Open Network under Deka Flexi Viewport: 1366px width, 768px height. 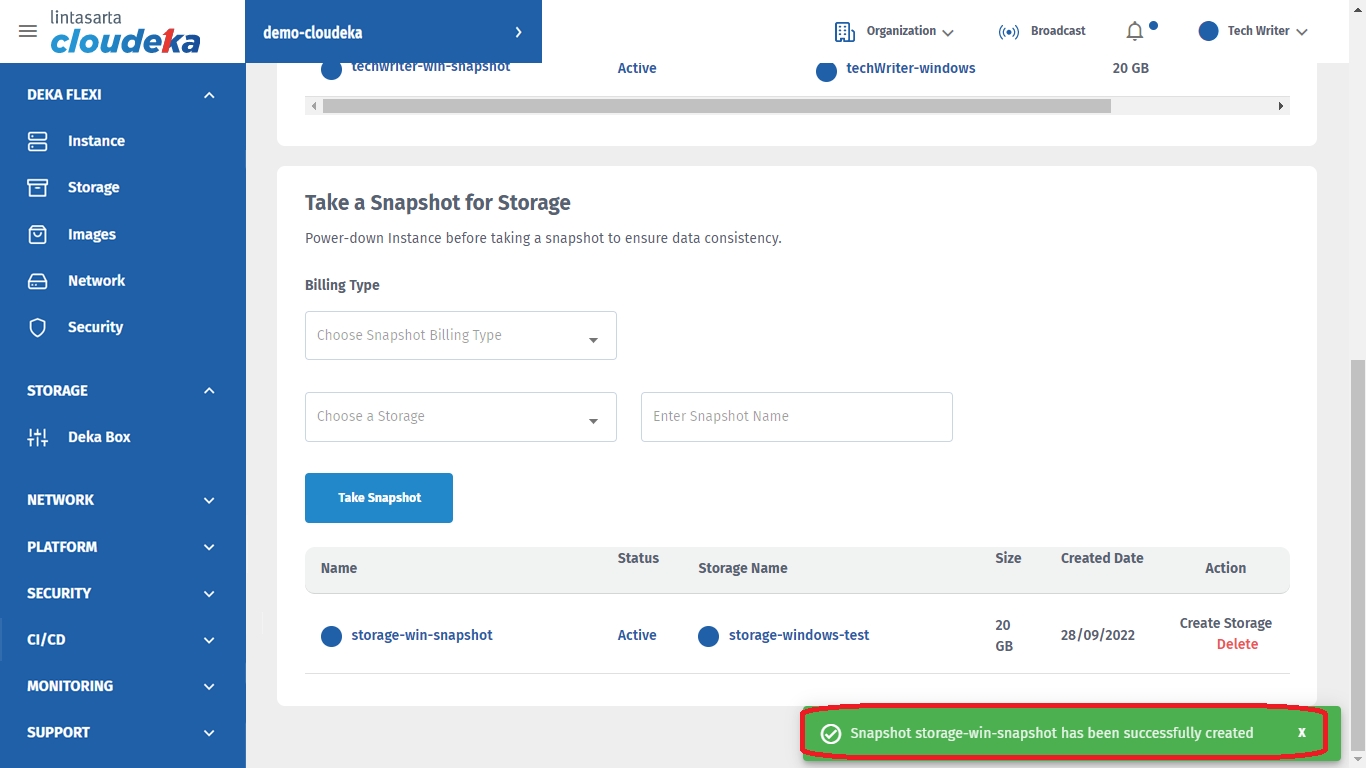[96, 281]
